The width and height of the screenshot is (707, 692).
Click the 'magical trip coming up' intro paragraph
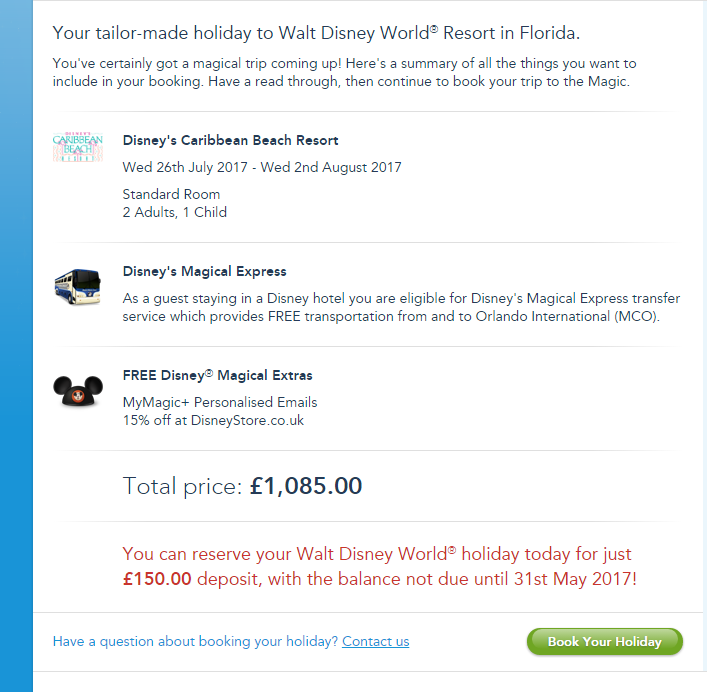(344, 72)
